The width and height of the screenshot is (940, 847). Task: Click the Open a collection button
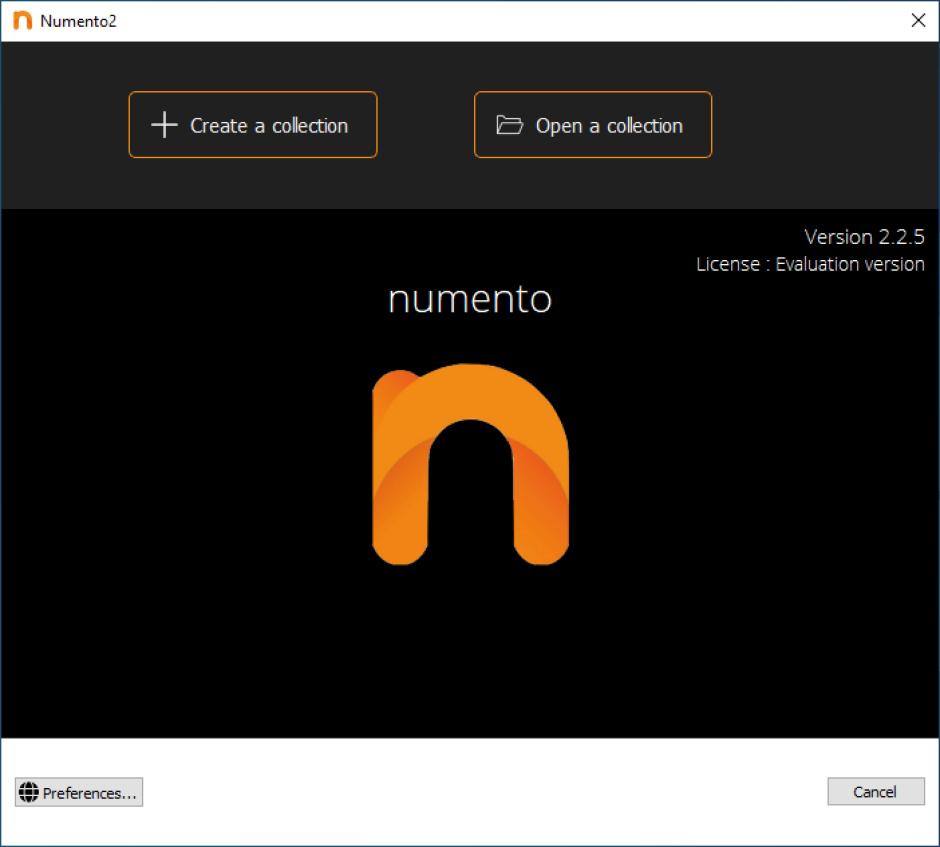pos(593,125)
